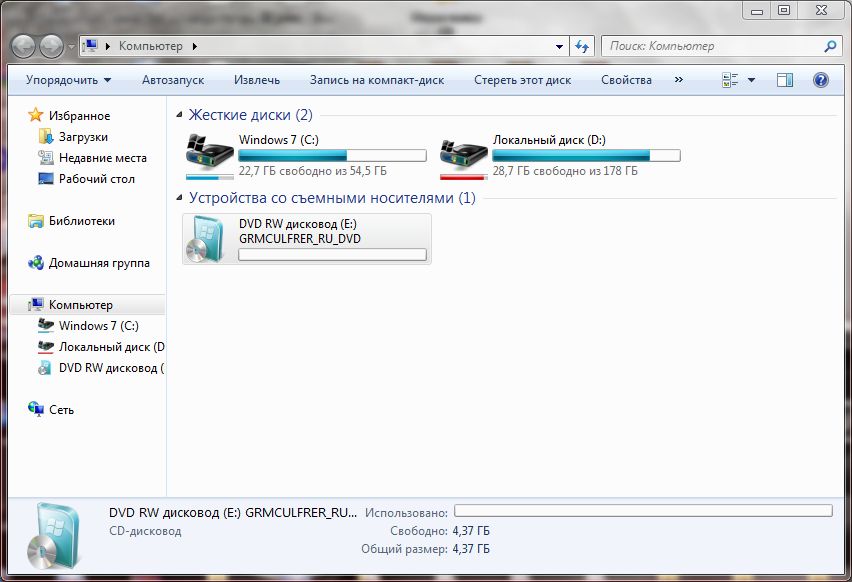Click DVD RW дисковод icon in sidebar
This screenshot has height=582, width=852.
pyautogui.click(x=45, y=367)
